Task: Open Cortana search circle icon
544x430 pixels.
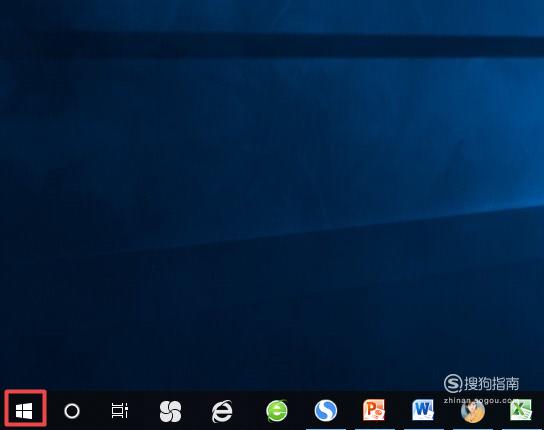Action: pos(72,411)
